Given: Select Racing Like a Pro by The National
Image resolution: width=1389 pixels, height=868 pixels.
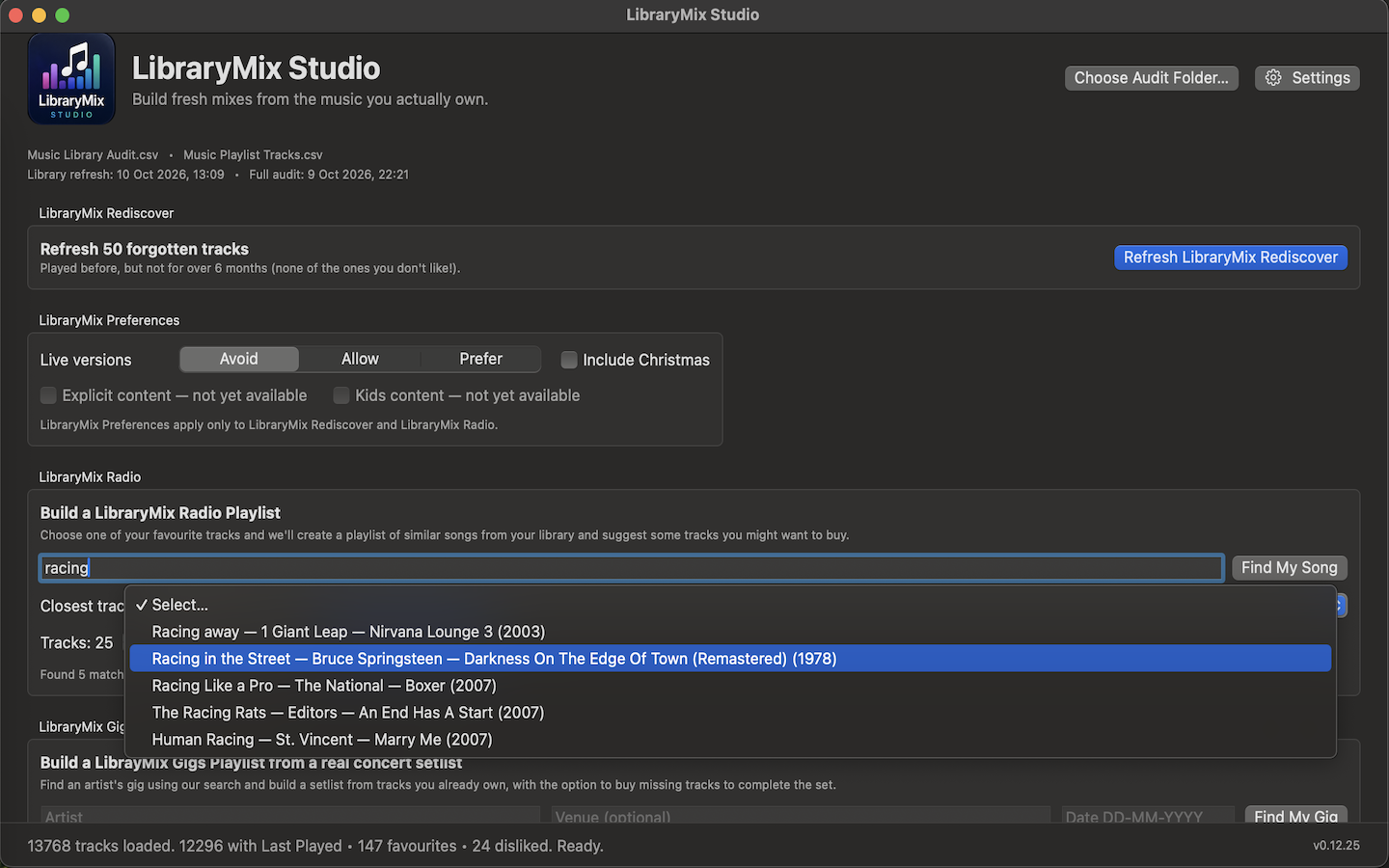Looking at the screenshot, I should [730, 686].
